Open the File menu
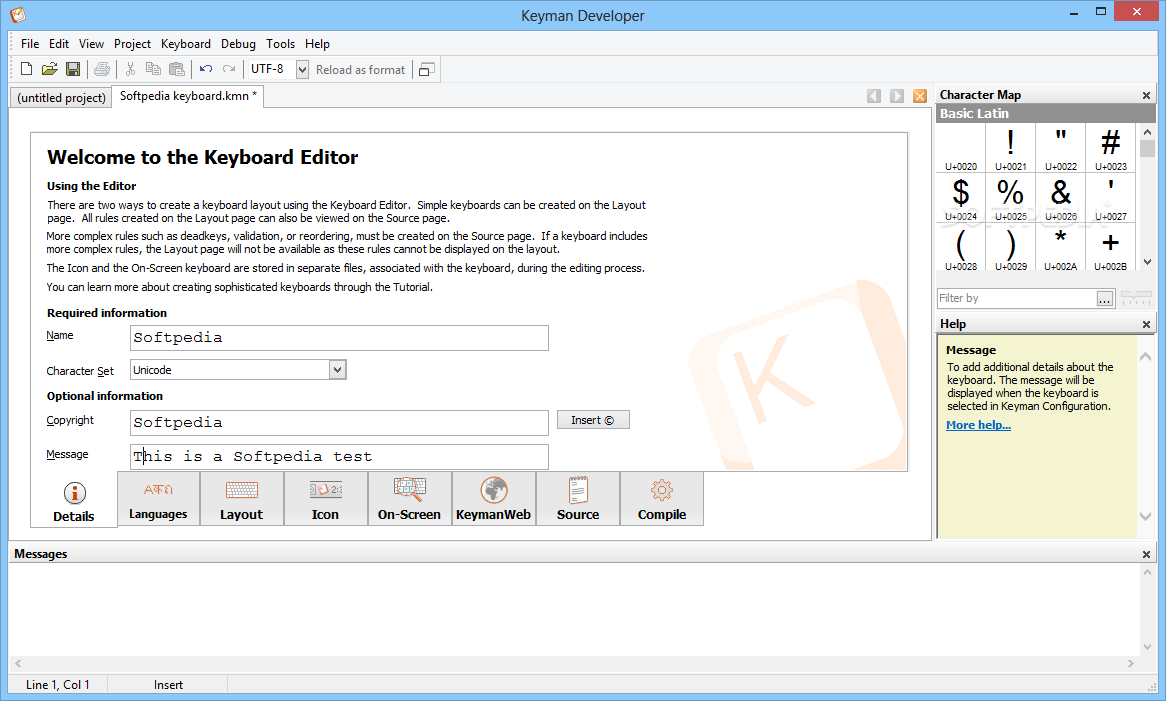This screenshot has height=701, width=1166. click(30, 44)
